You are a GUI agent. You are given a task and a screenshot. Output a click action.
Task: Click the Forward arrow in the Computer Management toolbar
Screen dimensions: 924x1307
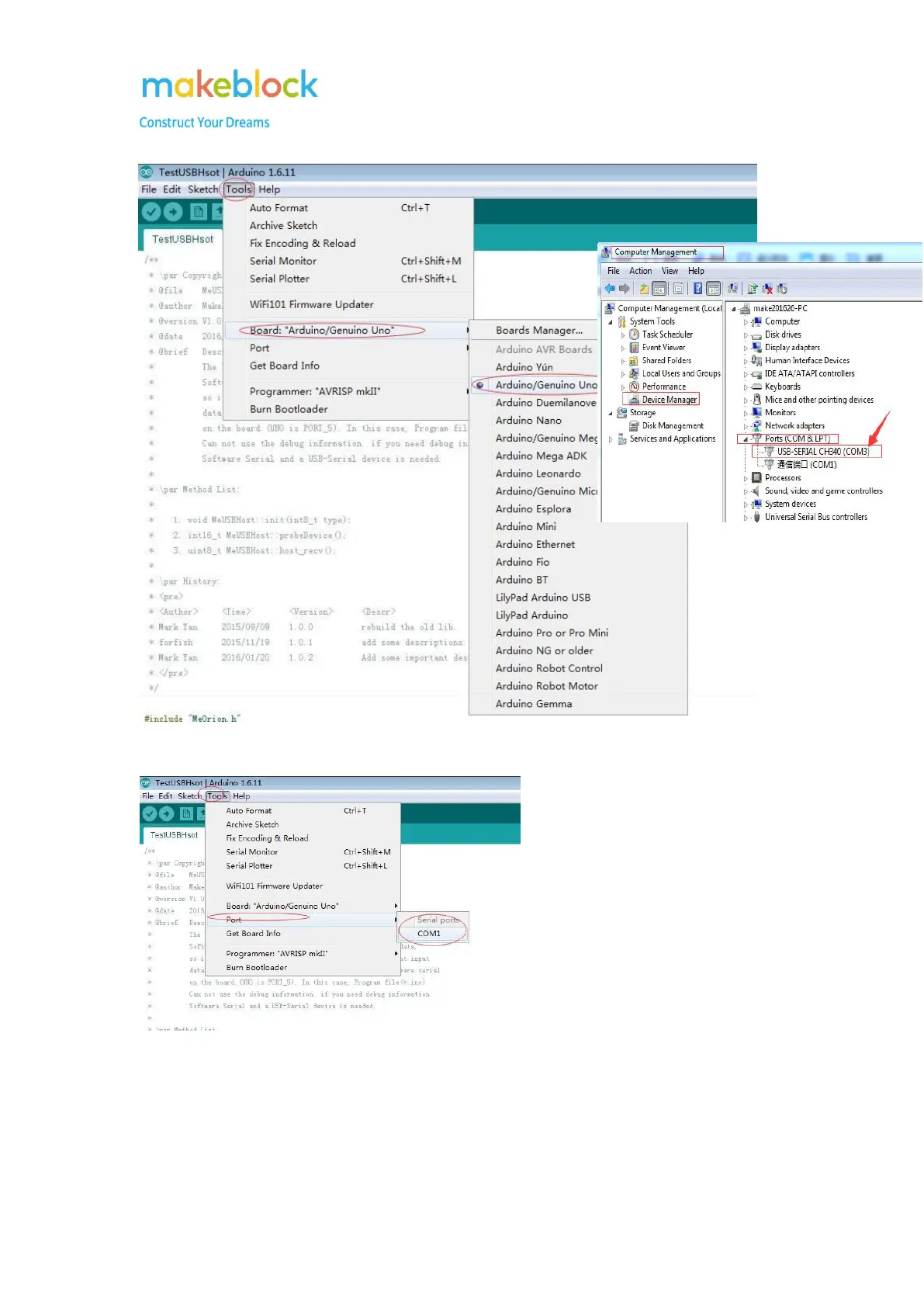625,289
